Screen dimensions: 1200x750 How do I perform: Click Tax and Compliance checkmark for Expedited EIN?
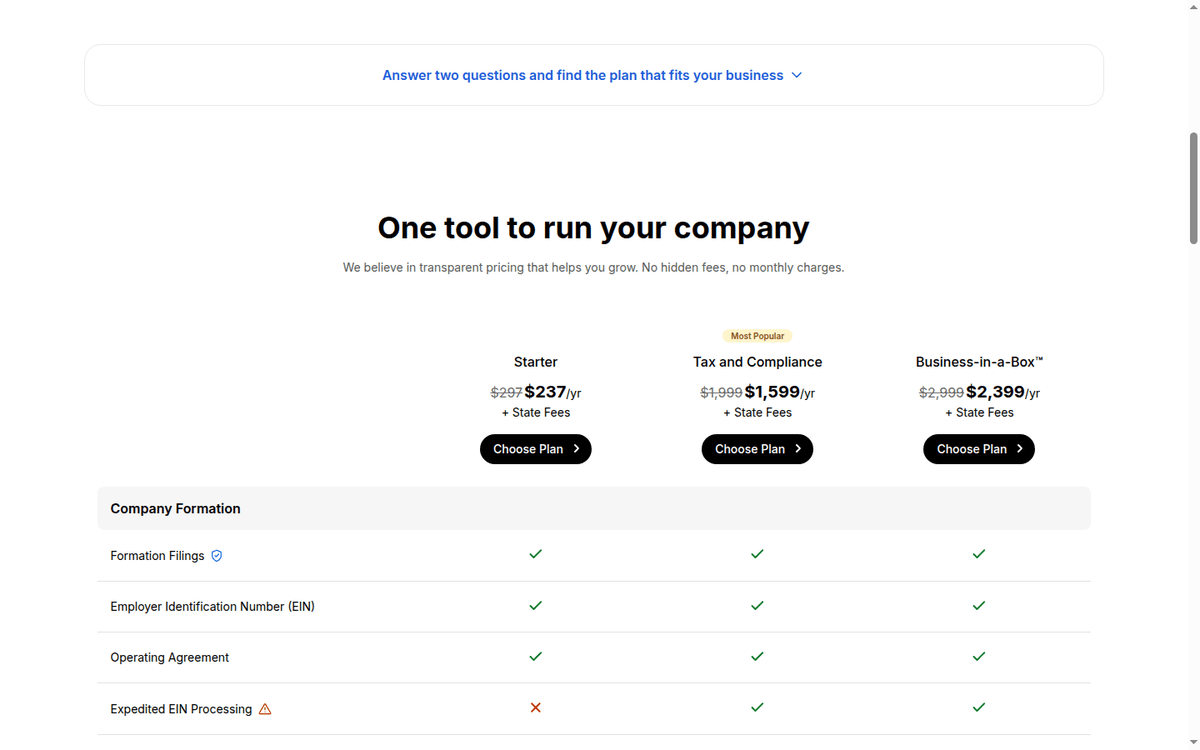pos(757,708)
